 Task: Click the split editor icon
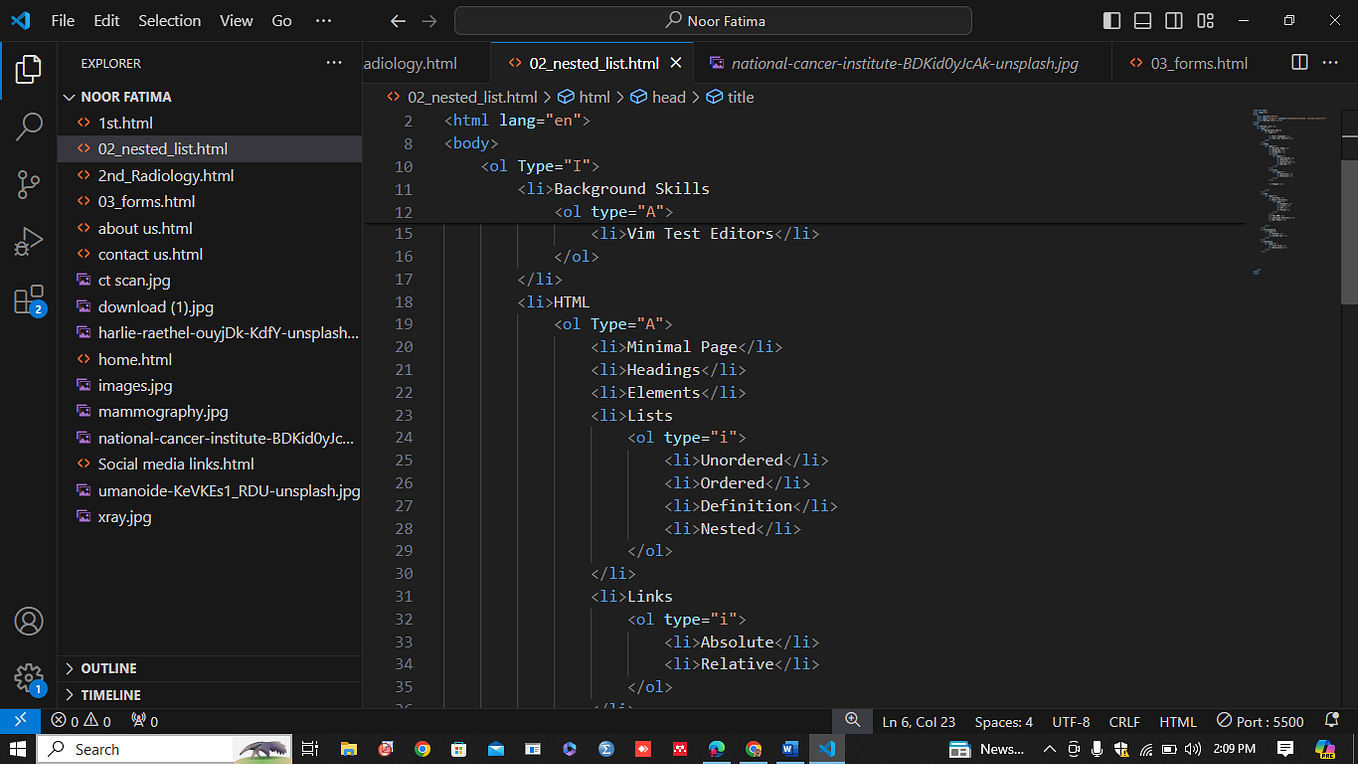pos(1298,62)
